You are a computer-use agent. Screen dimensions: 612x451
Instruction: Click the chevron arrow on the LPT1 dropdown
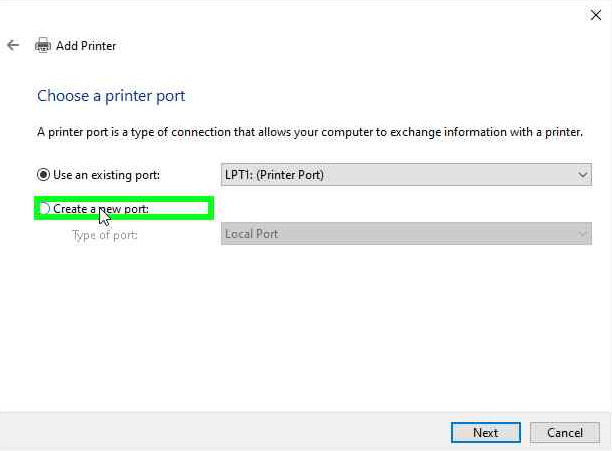pos(583,175)
